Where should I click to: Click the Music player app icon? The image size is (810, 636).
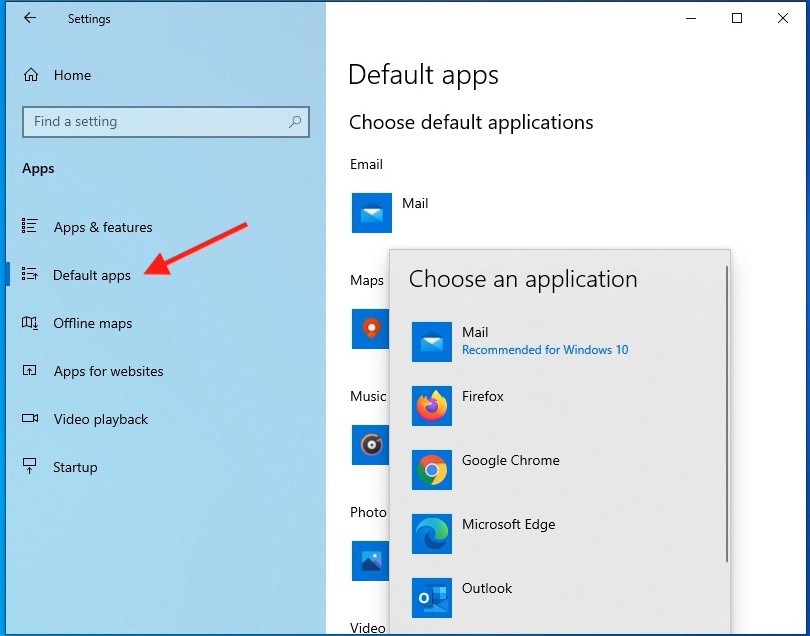[x=370, y=445]
